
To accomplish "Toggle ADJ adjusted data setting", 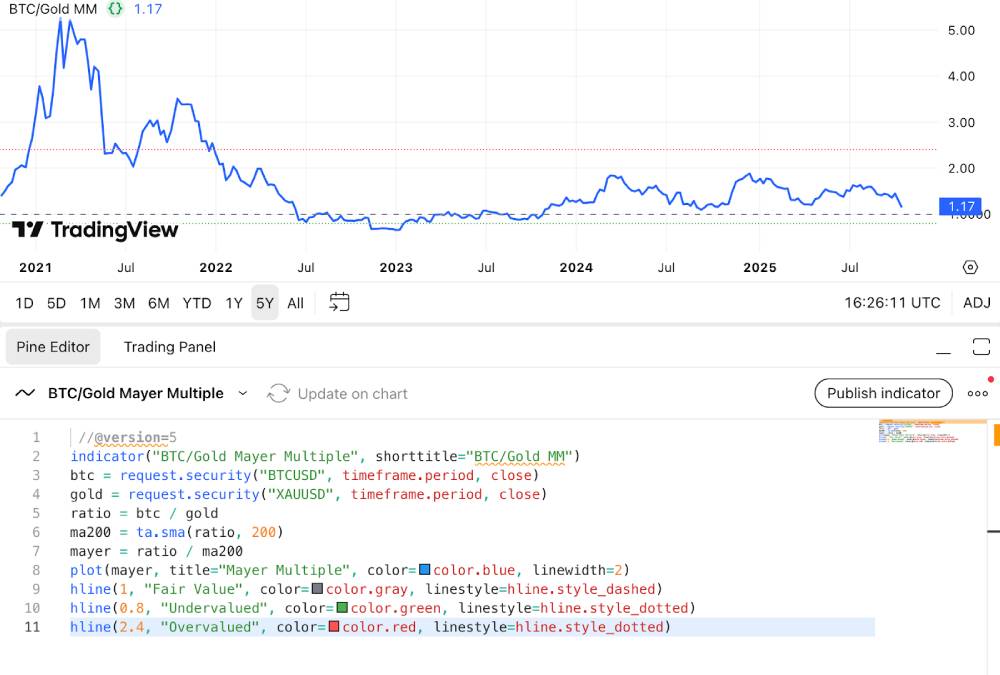I will click(976, 303).
